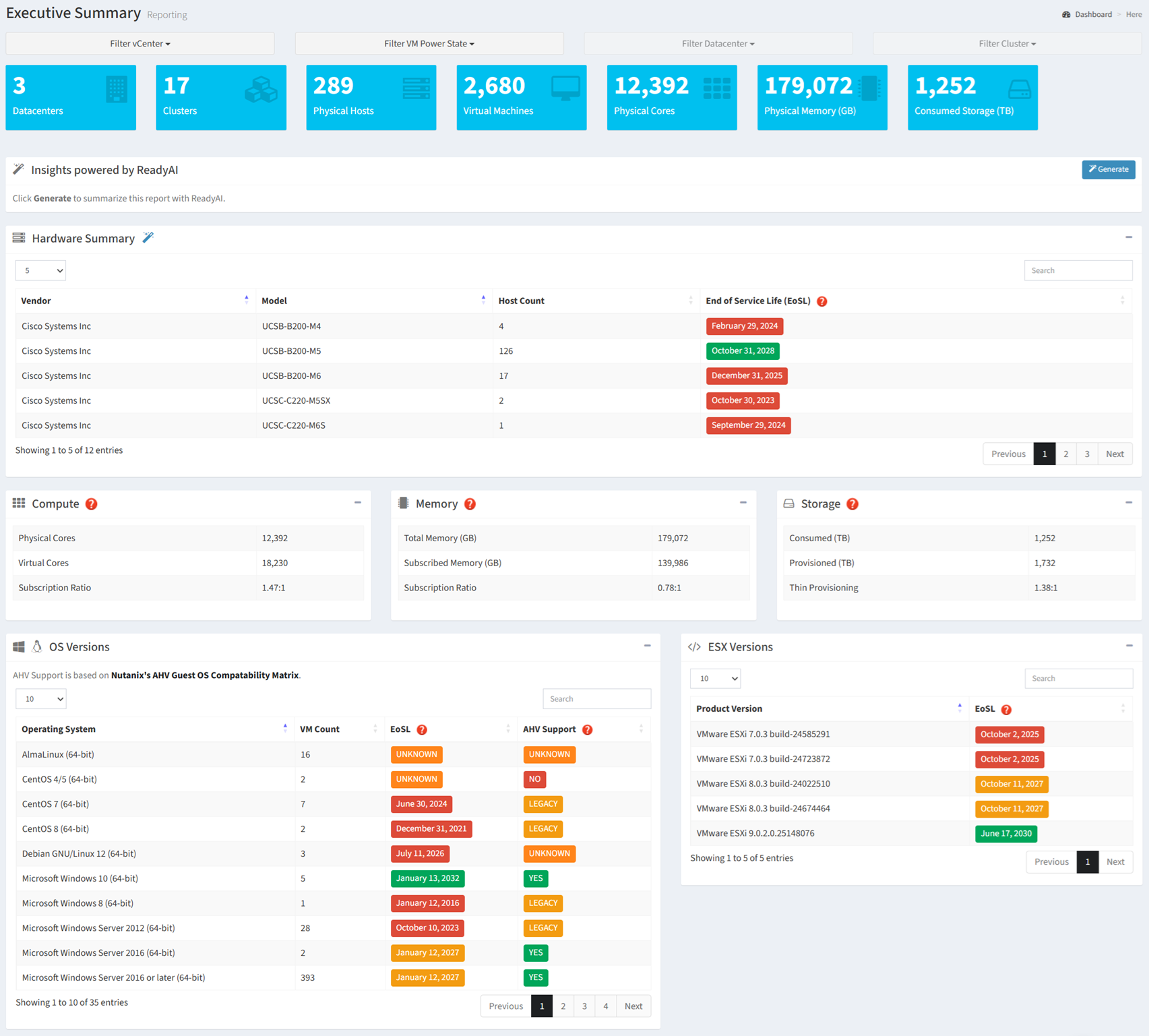Click the ESX Versions EoSL help icon
The height and width of the screenshot is (1036, 1149).
click(x=1006, y=709)
